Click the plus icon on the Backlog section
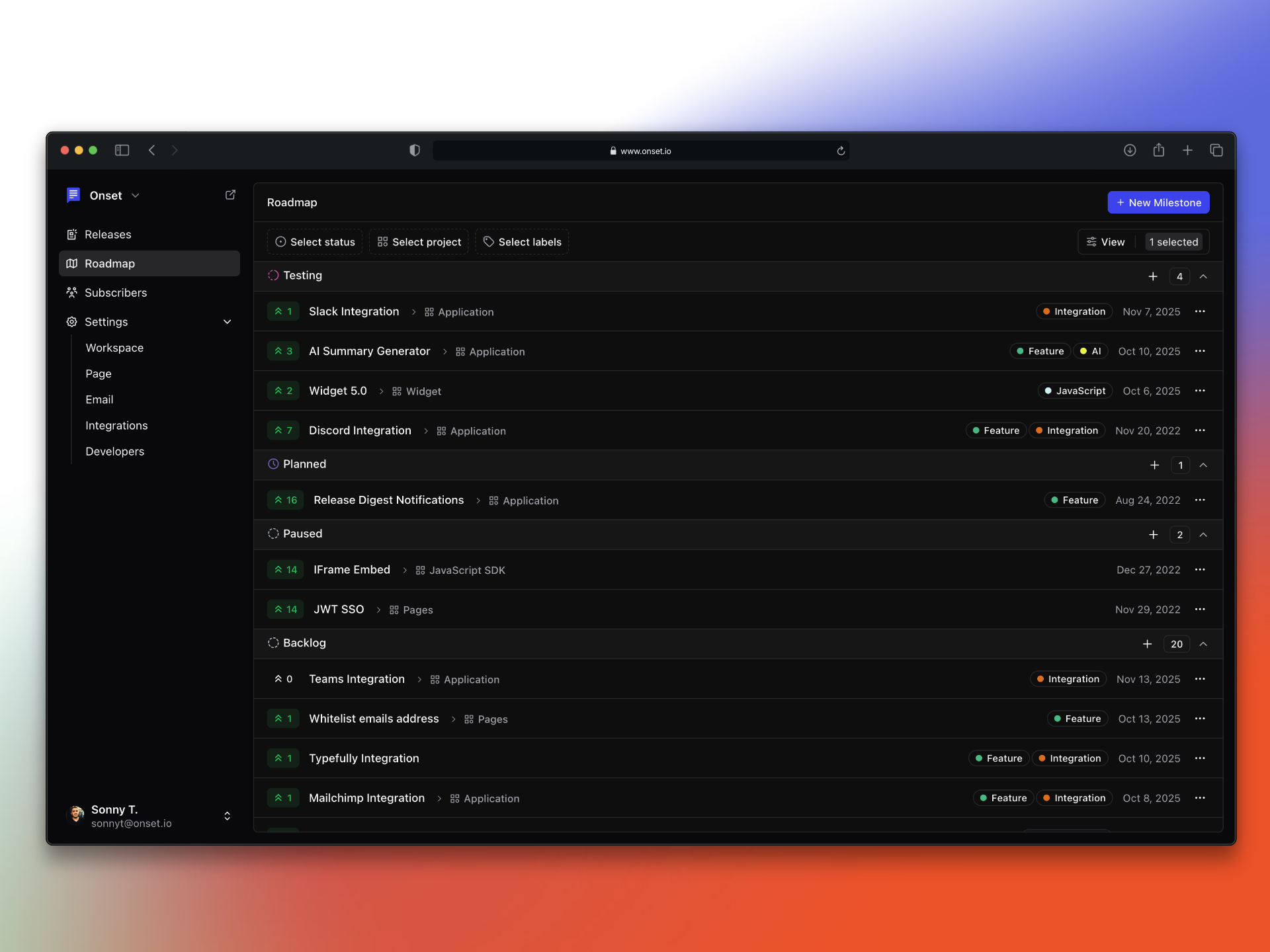 (x=1147, y=643)
